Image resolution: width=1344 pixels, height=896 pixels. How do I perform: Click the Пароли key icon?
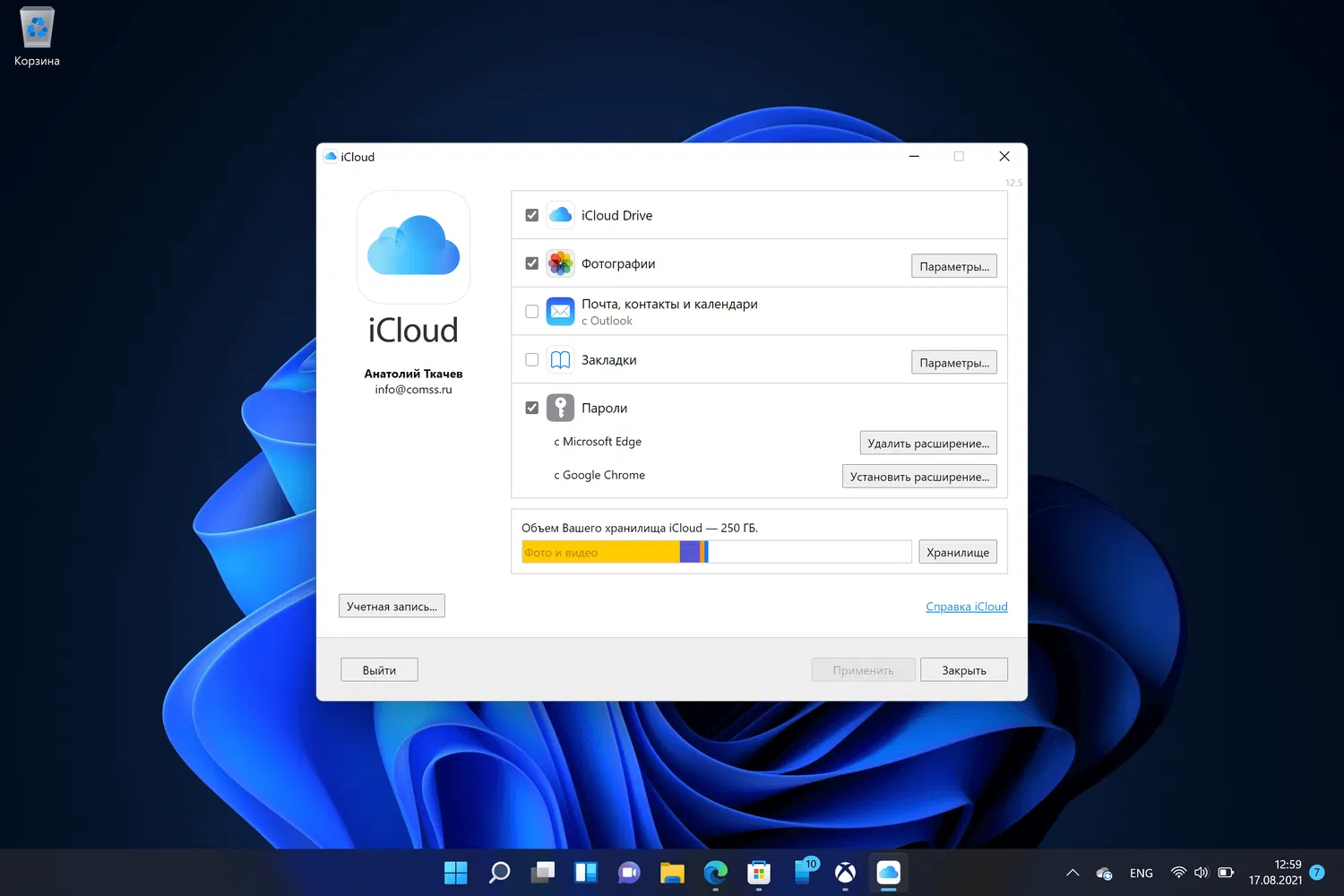(x=560, y=408)
